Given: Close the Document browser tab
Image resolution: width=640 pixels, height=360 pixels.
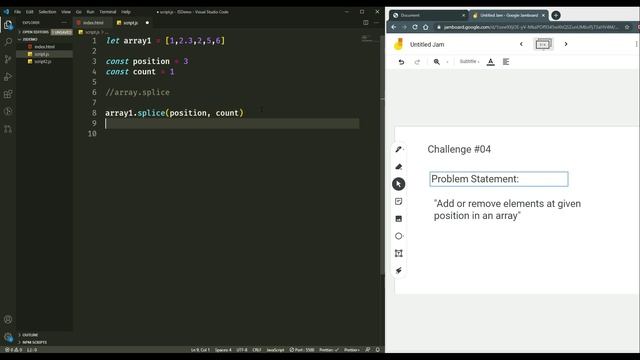Looking at the screenshot, I should [x=463, y=15].
